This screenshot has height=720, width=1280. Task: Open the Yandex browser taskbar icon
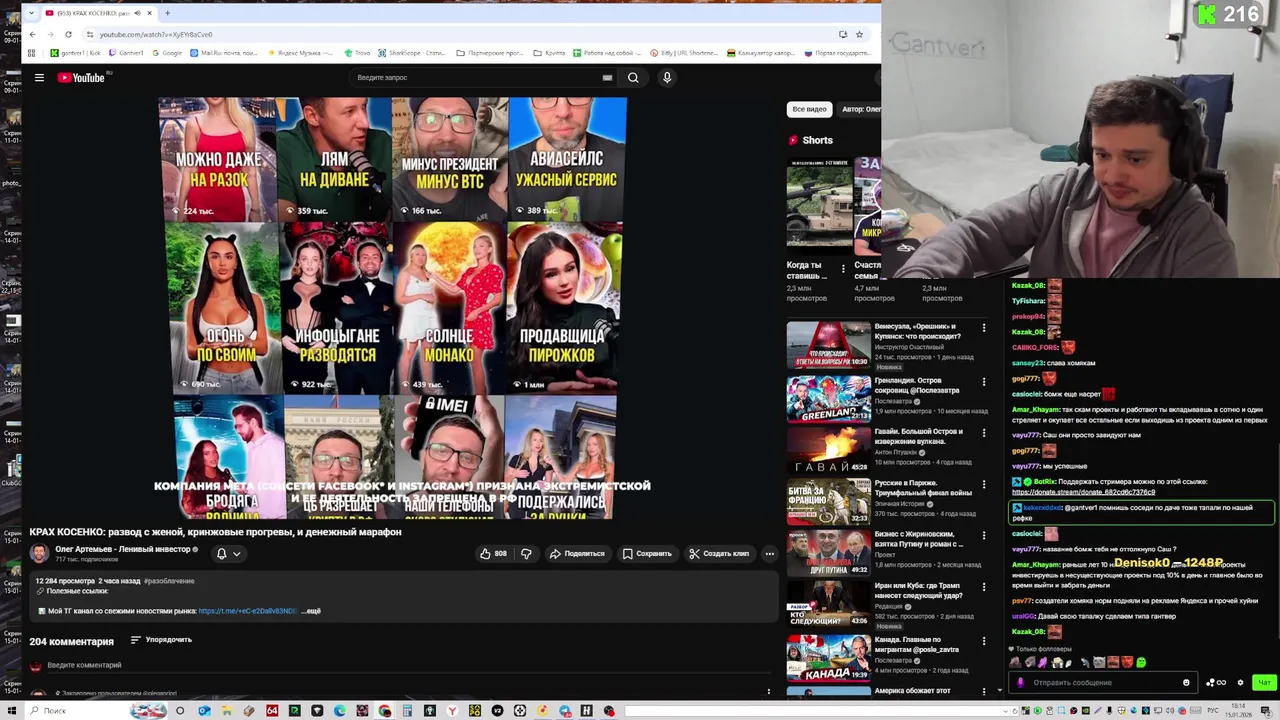click(452, 711)
